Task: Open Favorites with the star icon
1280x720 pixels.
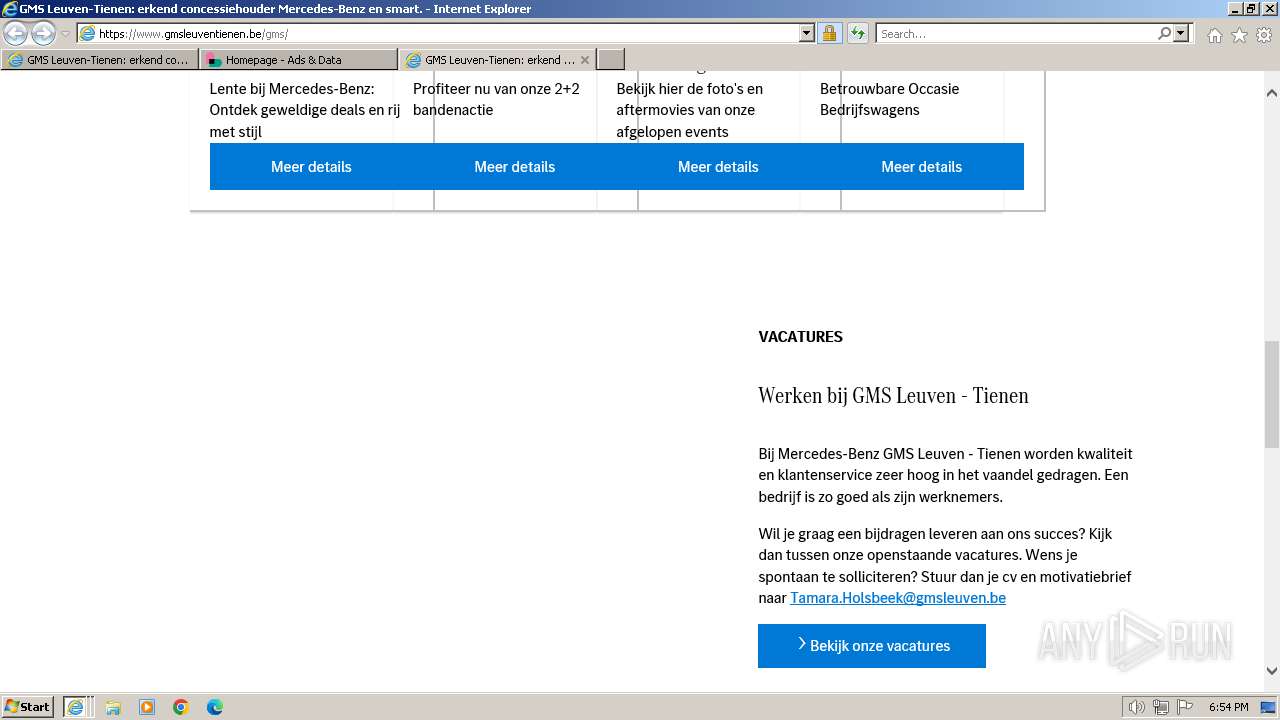Action: tap(1239, 35)
